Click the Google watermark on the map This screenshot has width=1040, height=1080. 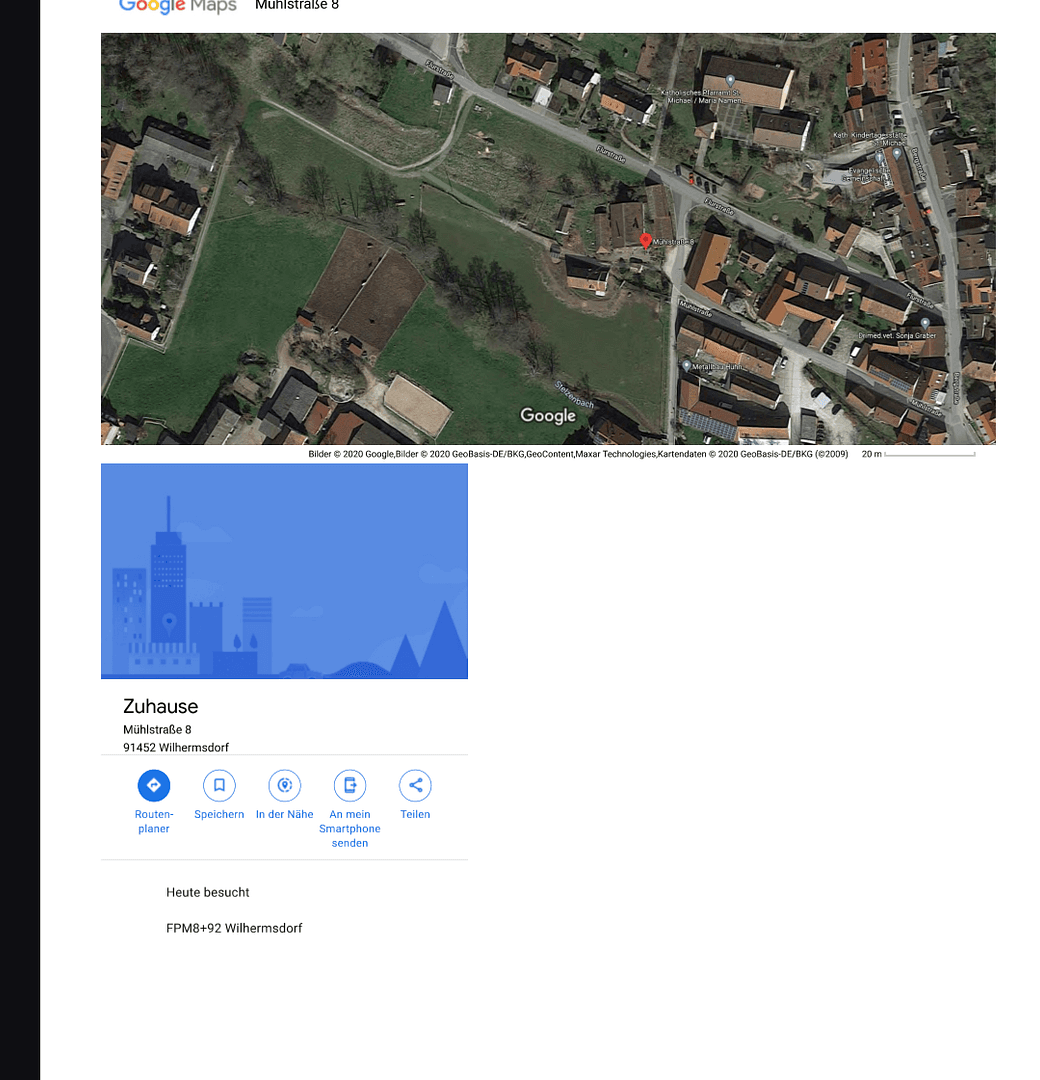coord(547,415)
